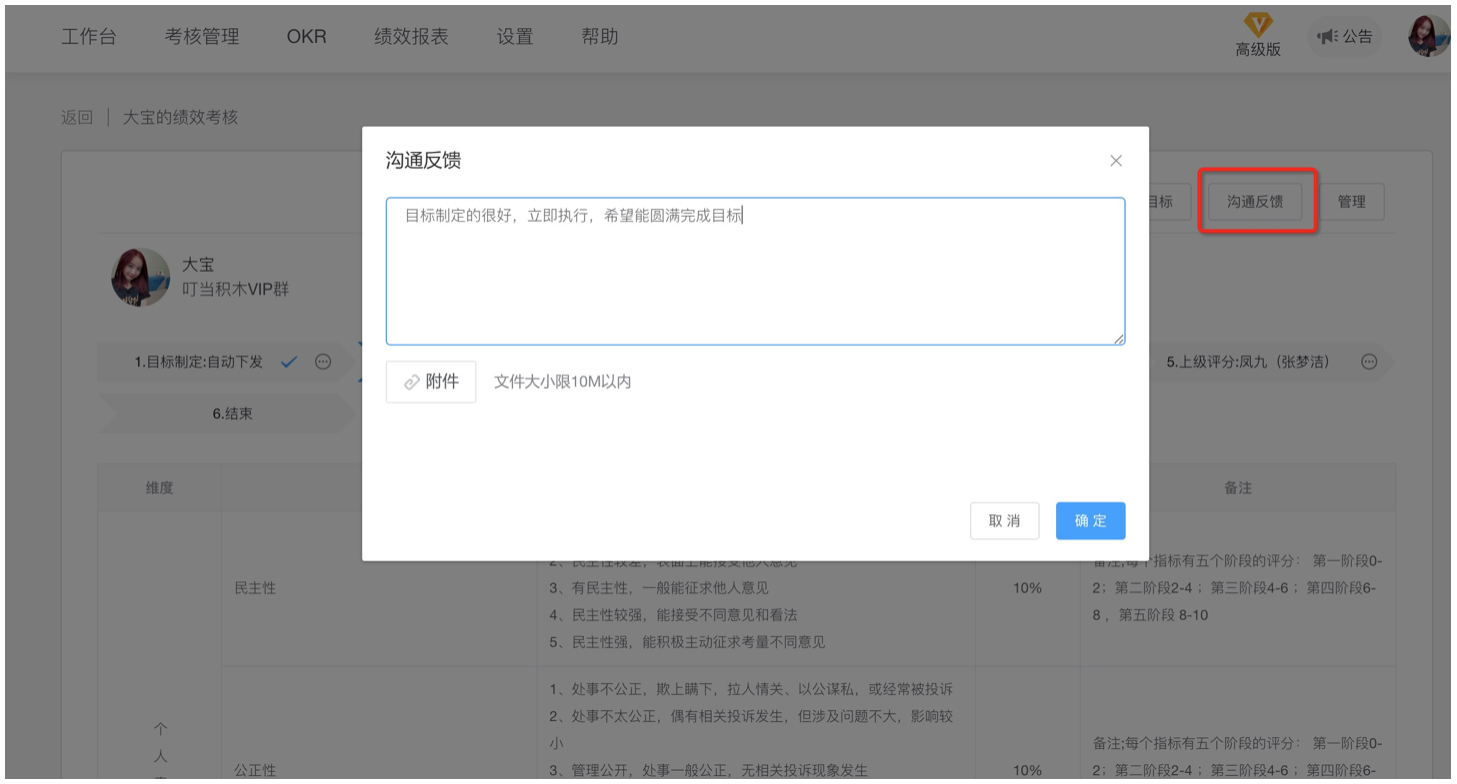Click the 叮当积木VIP群 group name
This screenshot has width=1457, height=784.
pos(235,291)
